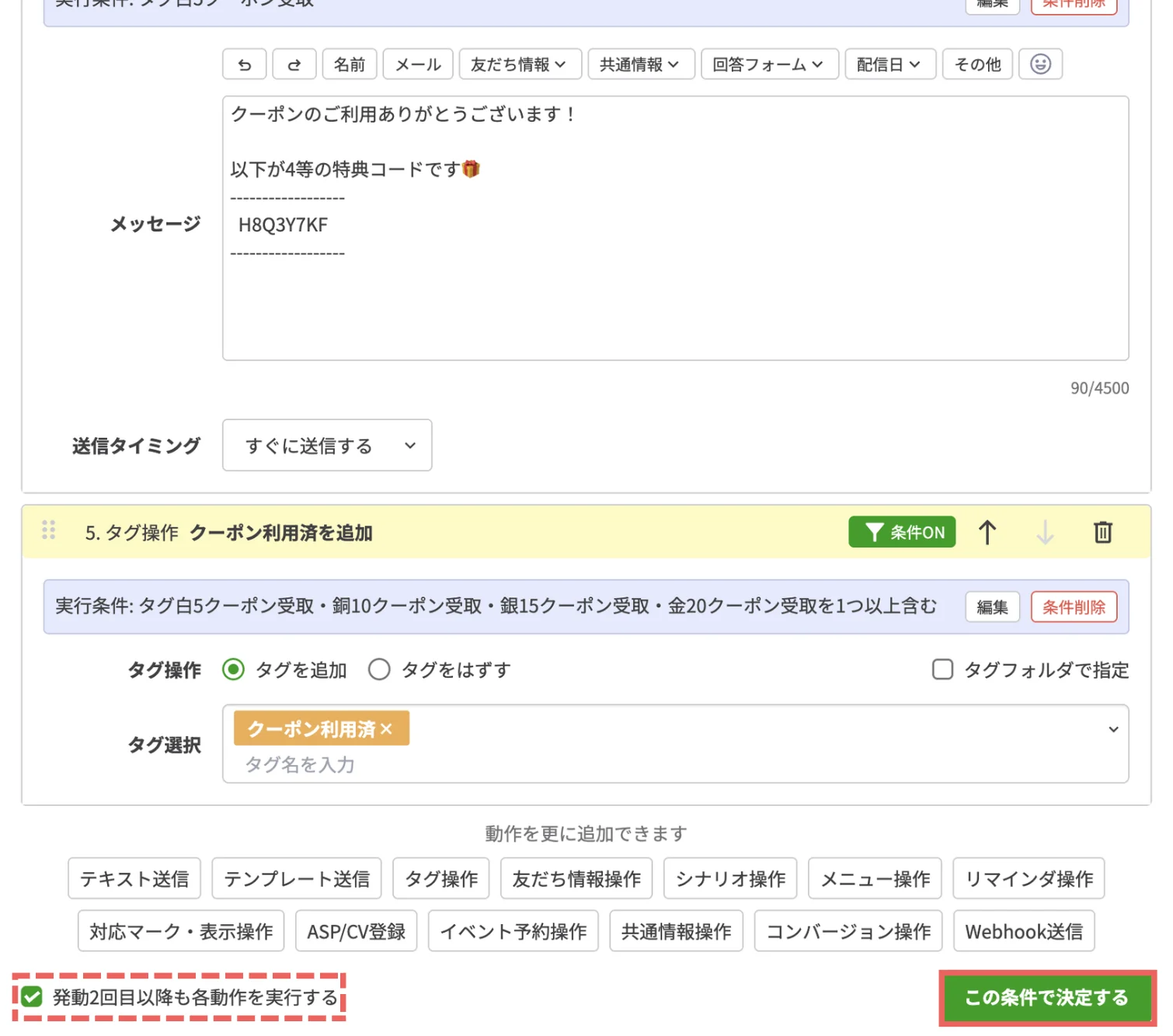Open the 送信タイミング すぐに送信する dropdown
Viewport: 1173px width, 1036px height.
click(x=327, y=446)
